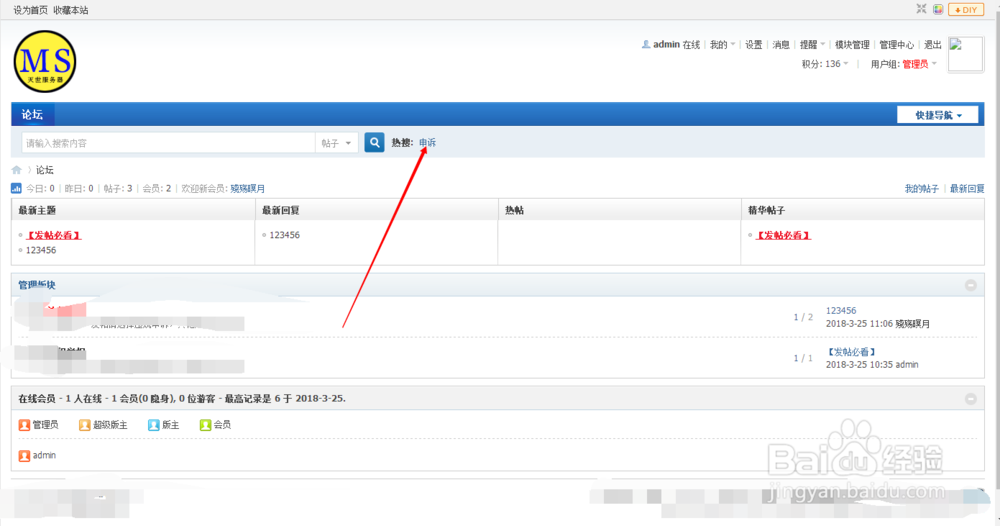
Task: Click the statistics chart icon
Action: click(16, 188)
